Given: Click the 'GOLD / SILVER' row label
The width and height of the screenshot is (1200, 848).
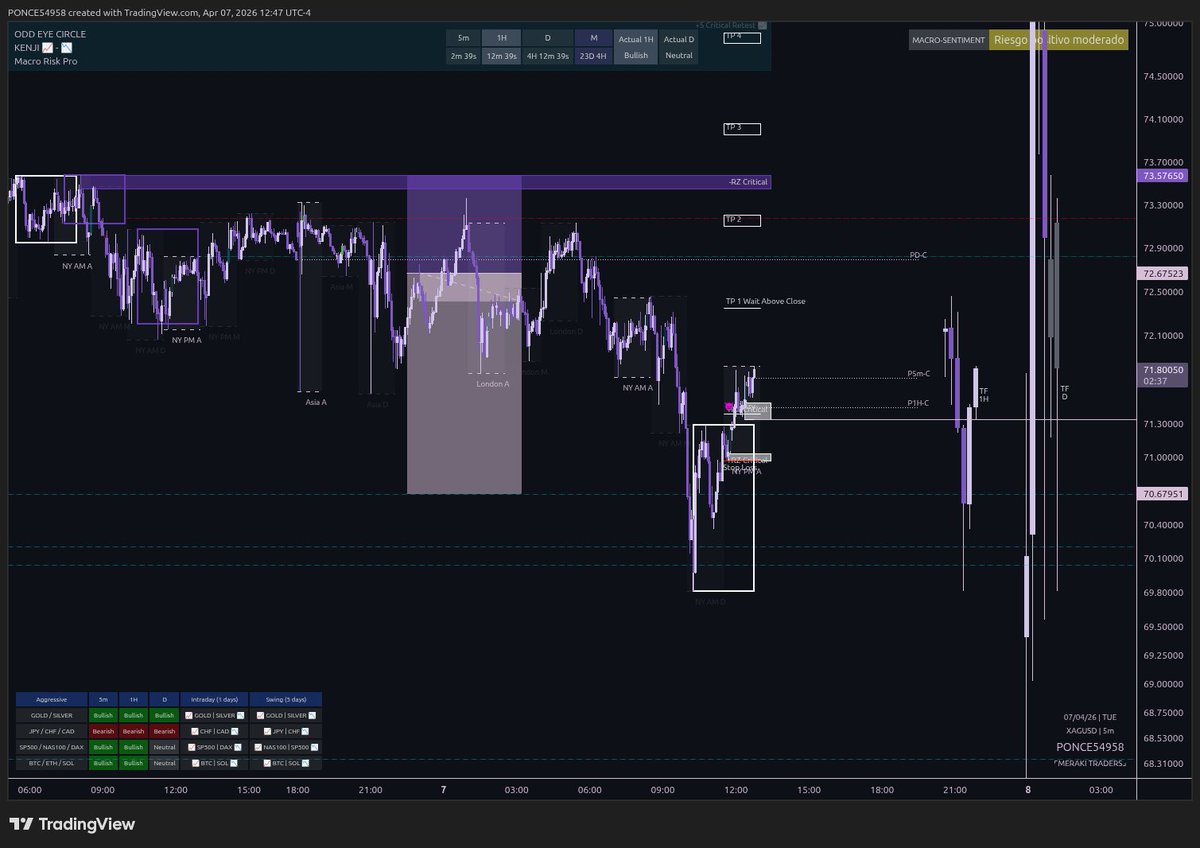Looking at the screenshot, I should click(51, 715).
